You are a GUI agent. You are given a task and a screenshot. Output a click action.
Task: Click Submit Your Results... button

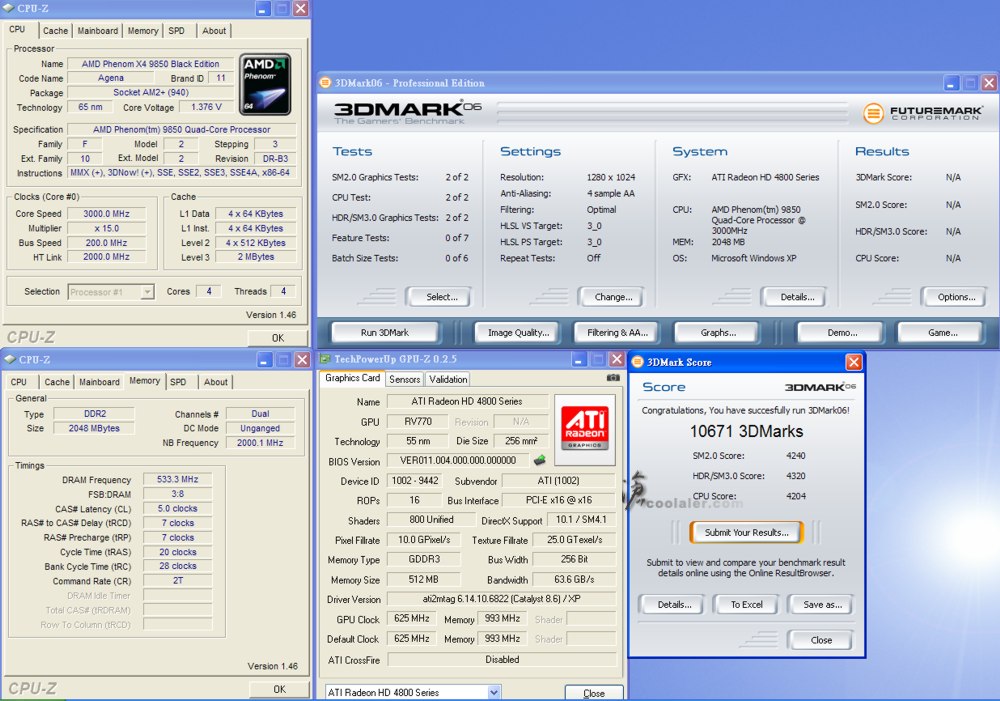click(x=746, y=532)
